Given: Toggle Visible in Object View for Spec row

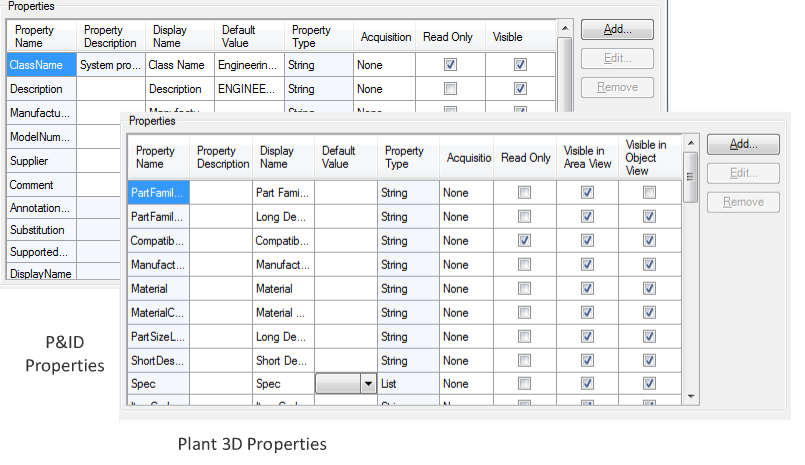Looking at the screenshot, I should pos(649,383).
